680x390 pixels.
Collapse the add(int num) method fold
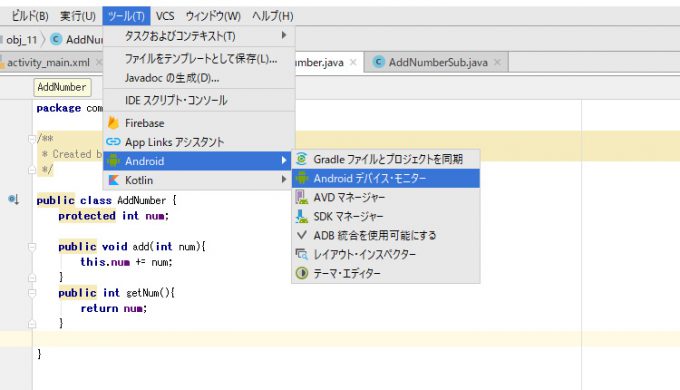point(32,247)
